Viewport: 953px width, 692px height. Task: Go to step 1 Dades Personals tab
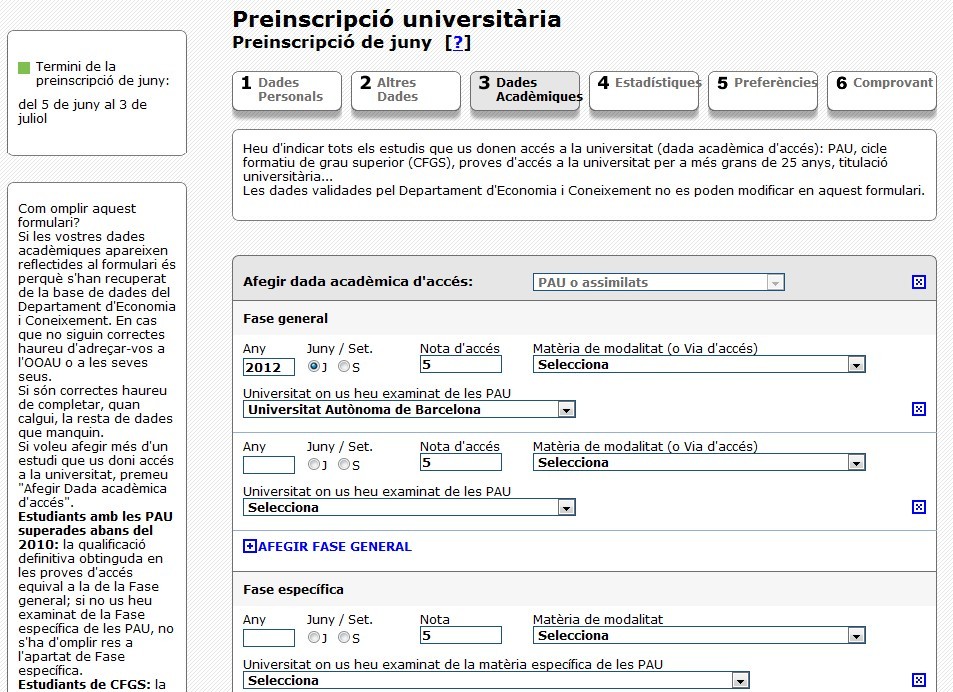point(286,90)
